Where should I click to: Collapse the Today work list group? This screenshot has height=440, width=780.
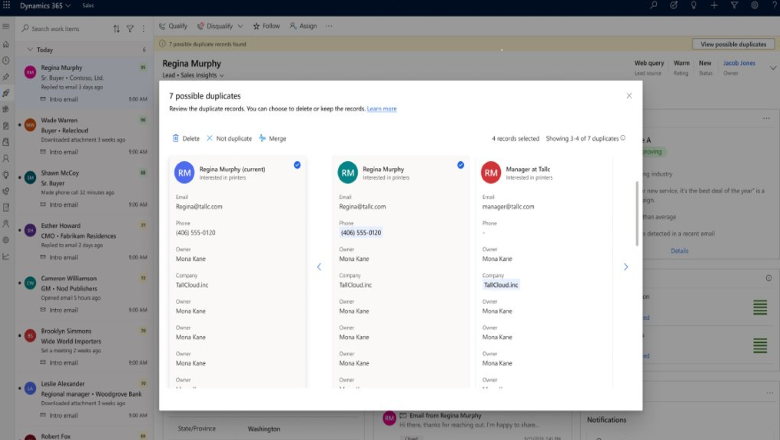pos(30,50)
